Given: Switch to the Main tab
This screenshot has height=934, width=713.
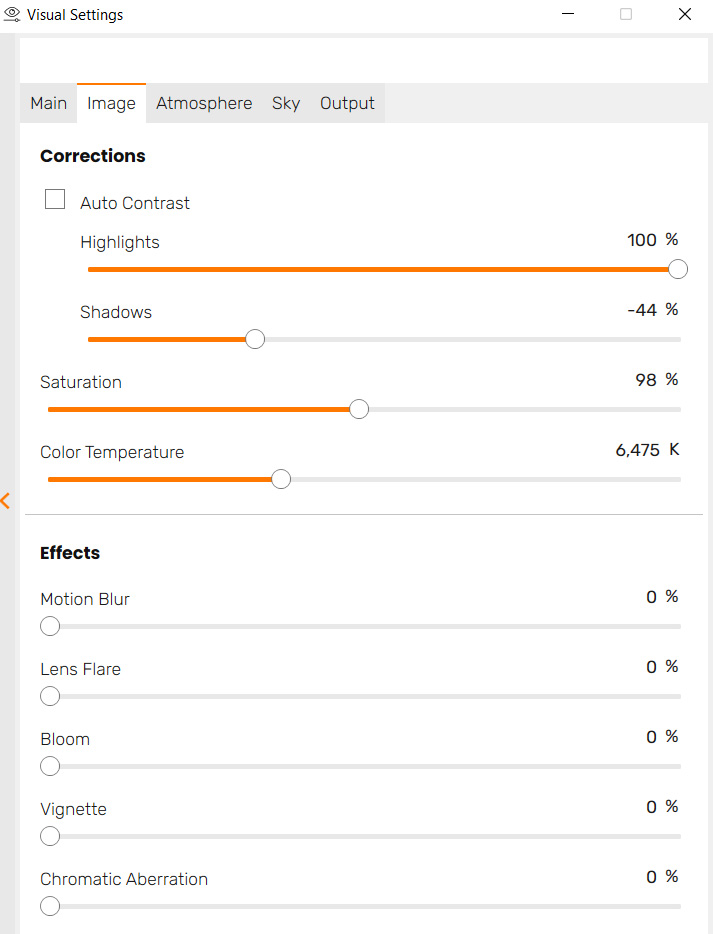Looking at the screenshot, I should pyautogui.click(x=49, y=104).
